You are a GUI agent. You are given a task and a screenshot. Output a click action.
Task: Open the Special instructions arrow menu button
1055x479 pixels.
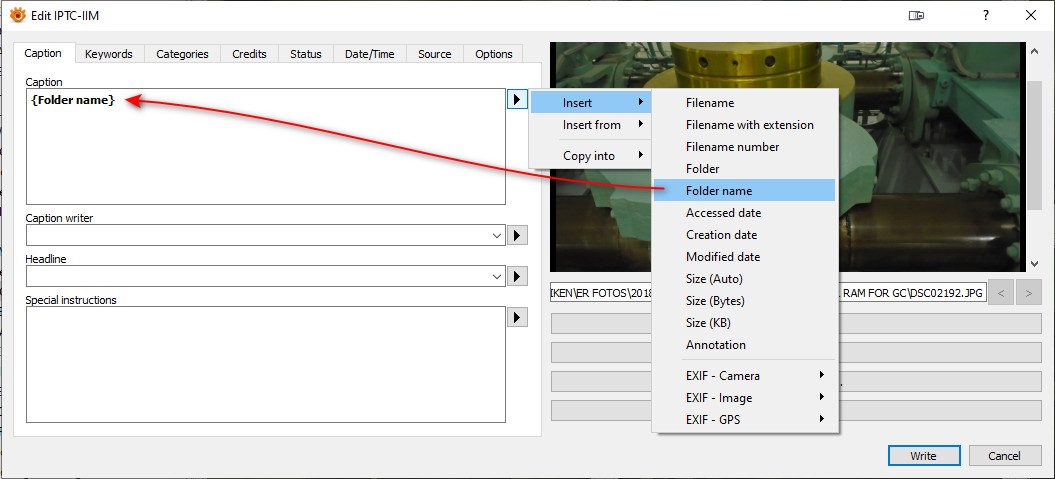(x=516, y=318)
